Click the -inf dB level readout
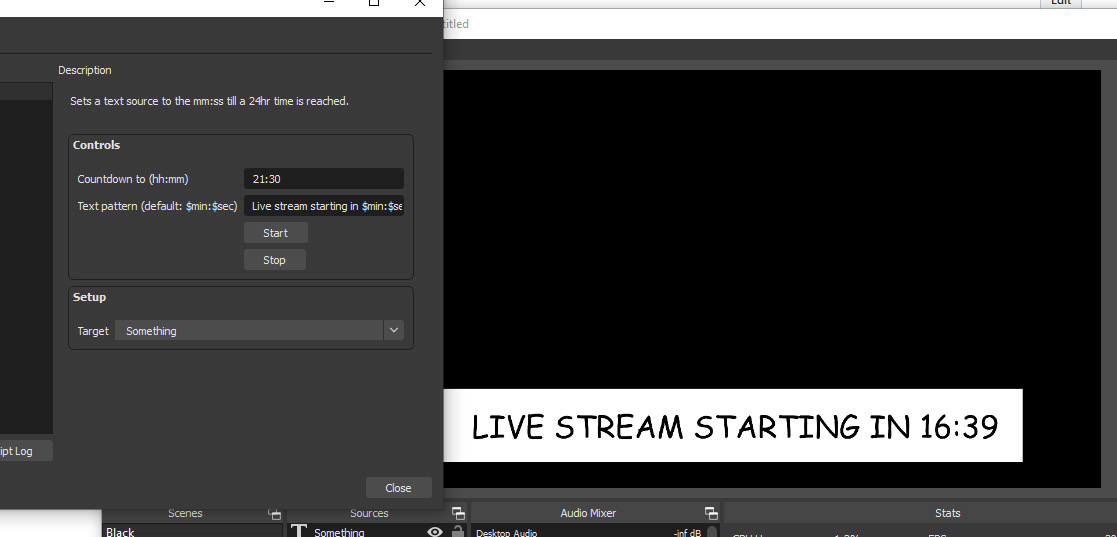The width and height of the screenshot is (1117, 537). tap(687, 533)
